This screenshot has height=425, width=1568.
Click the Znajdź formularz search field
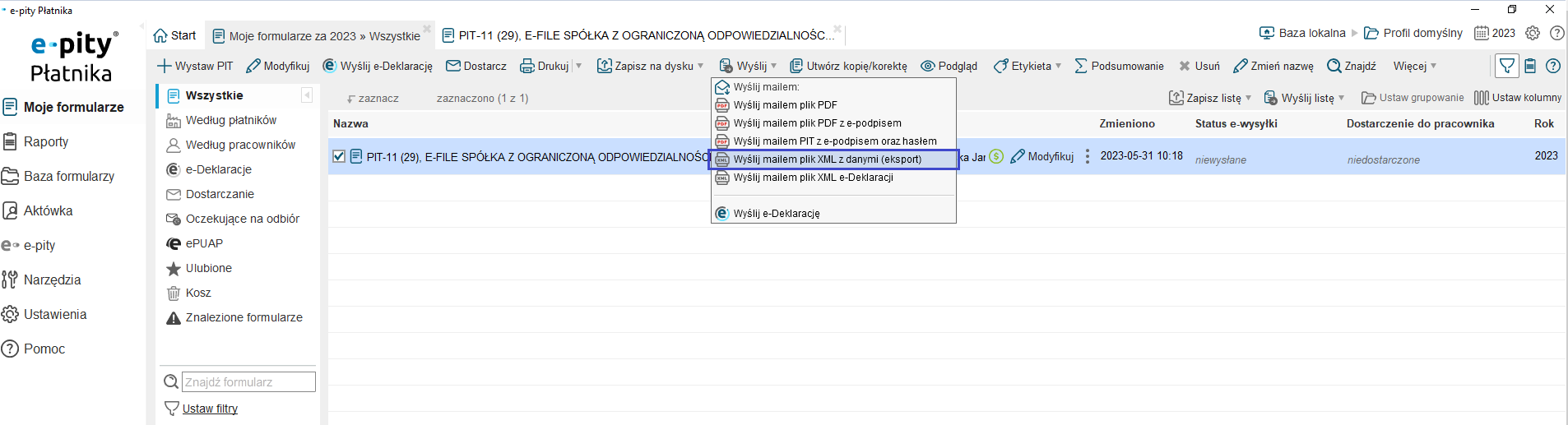[248, 382]
